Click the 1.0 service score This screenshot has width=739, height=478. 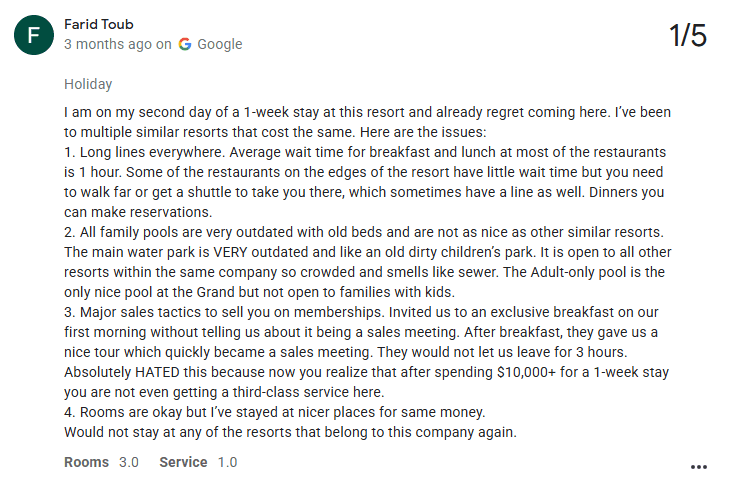point(227,462)
